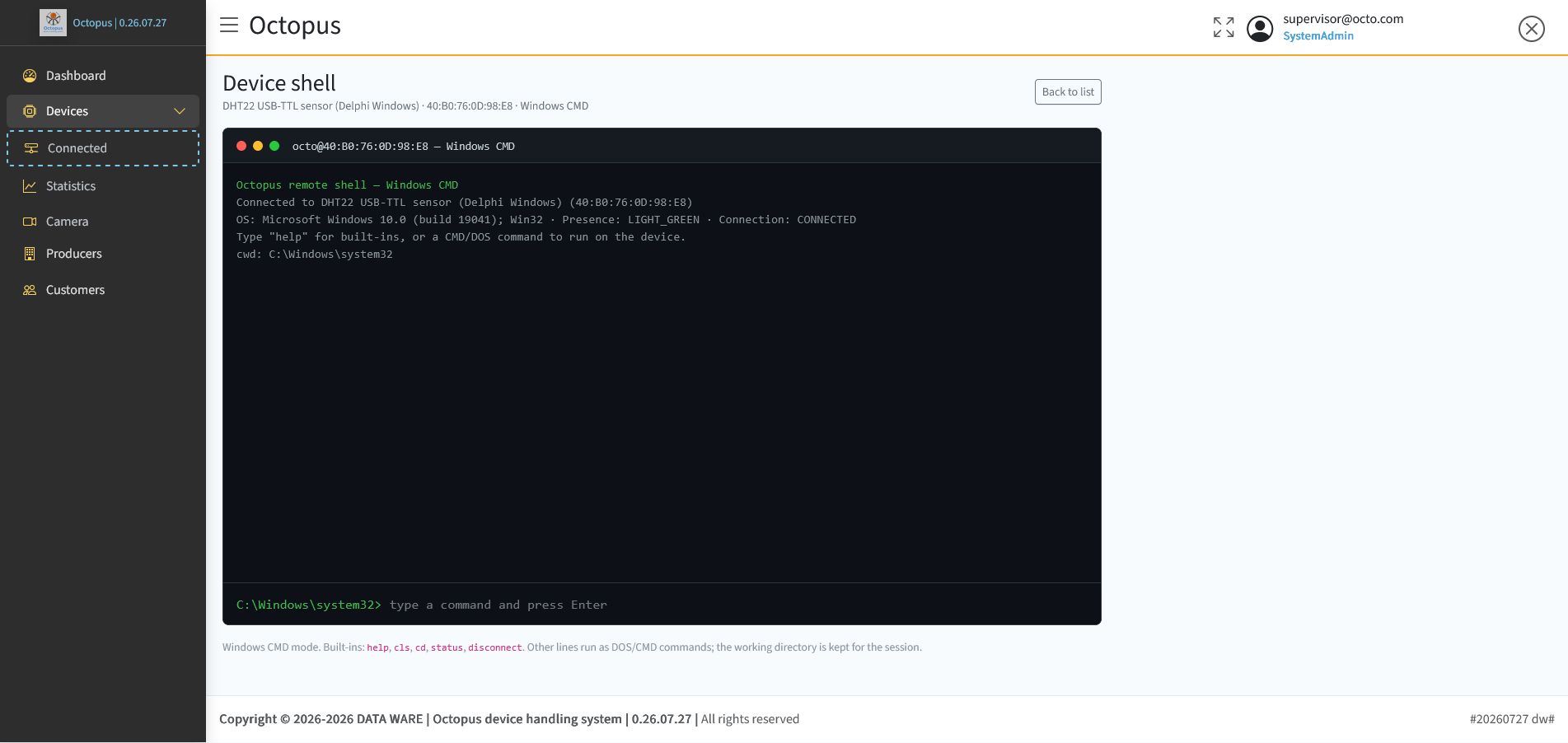Click the Dashboard gauge icon

pos(30,76)
